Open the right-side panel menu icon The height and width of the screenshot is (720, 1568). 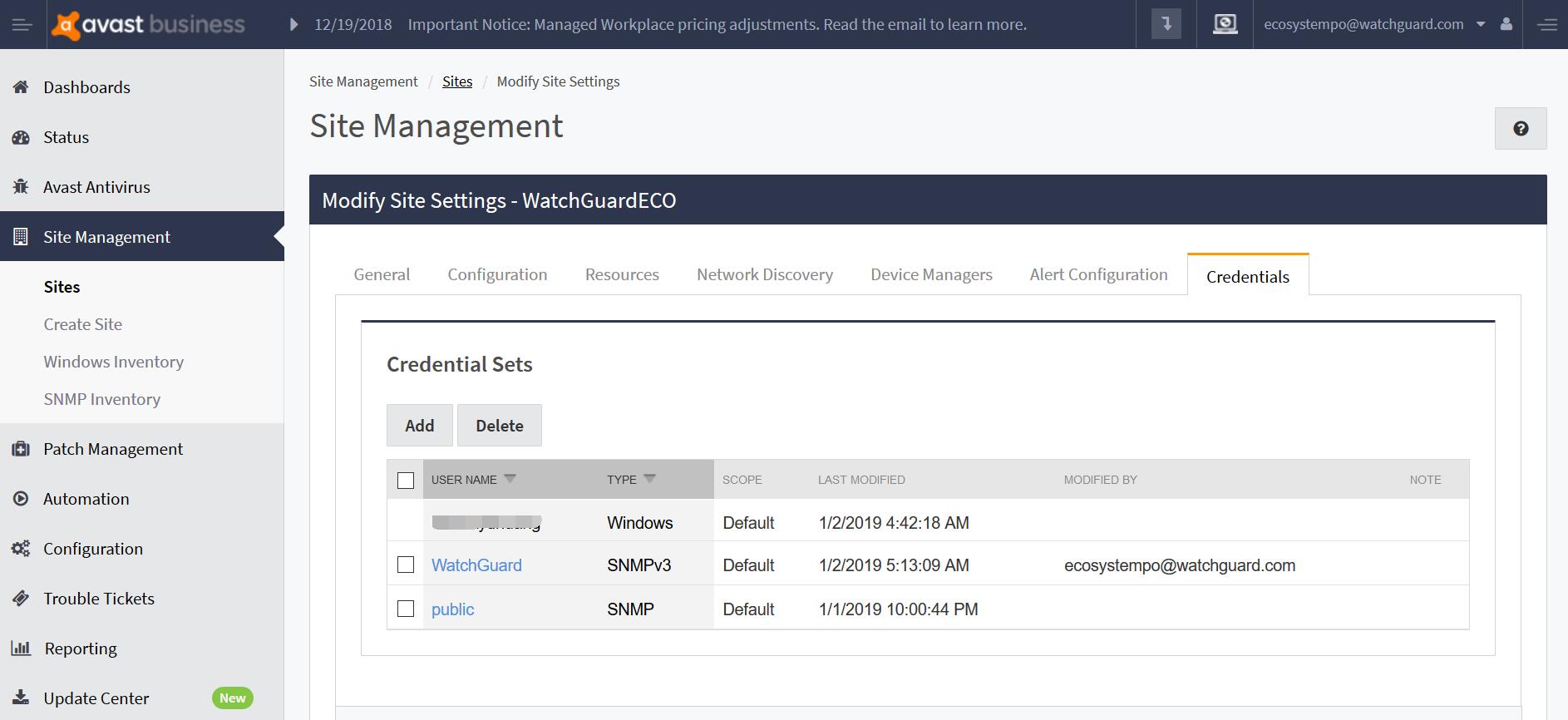1547,25
